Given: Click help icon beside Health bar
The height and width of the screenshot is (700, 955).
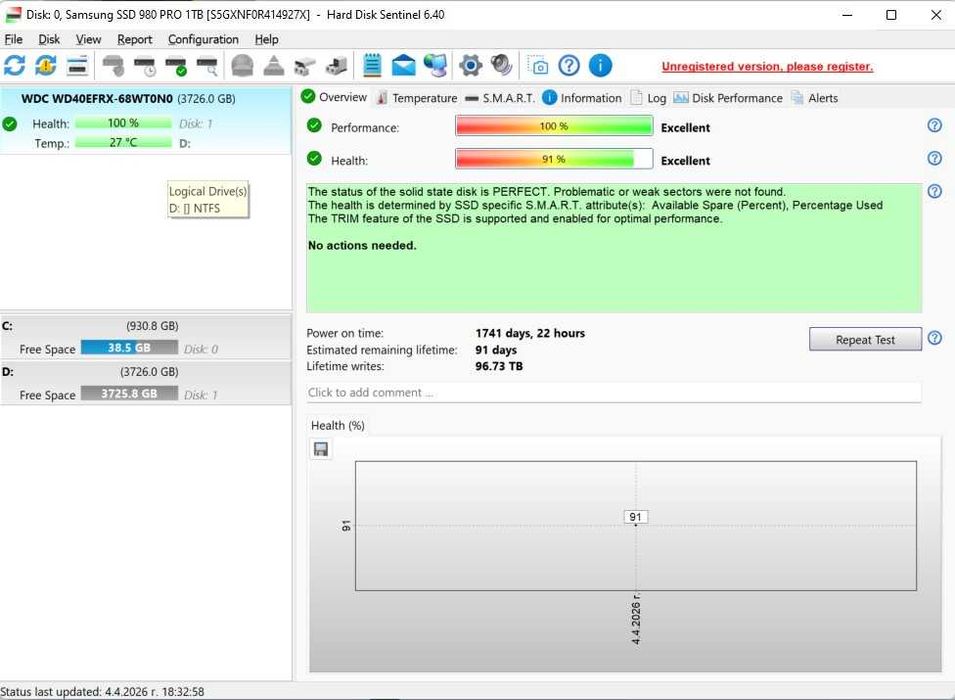Looking at the screenshot, I should point(934,158).
